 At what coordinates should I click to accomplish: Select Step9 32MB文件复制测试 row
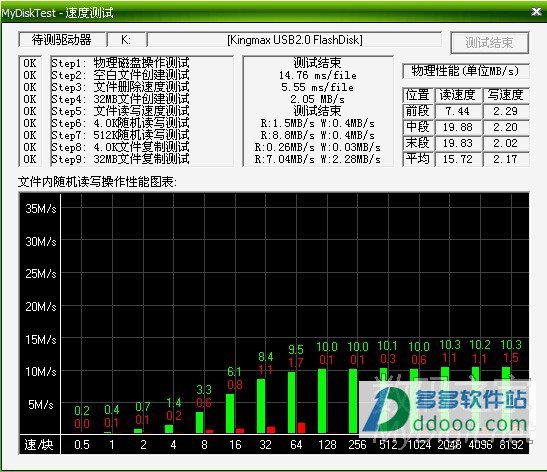click(120, 159)
